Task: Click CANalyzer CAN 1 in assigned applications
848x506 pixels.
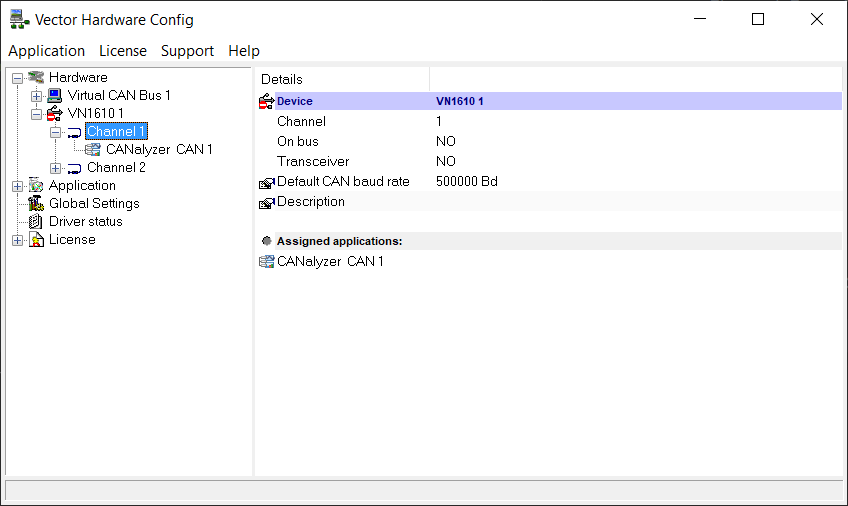Action: 330,261
